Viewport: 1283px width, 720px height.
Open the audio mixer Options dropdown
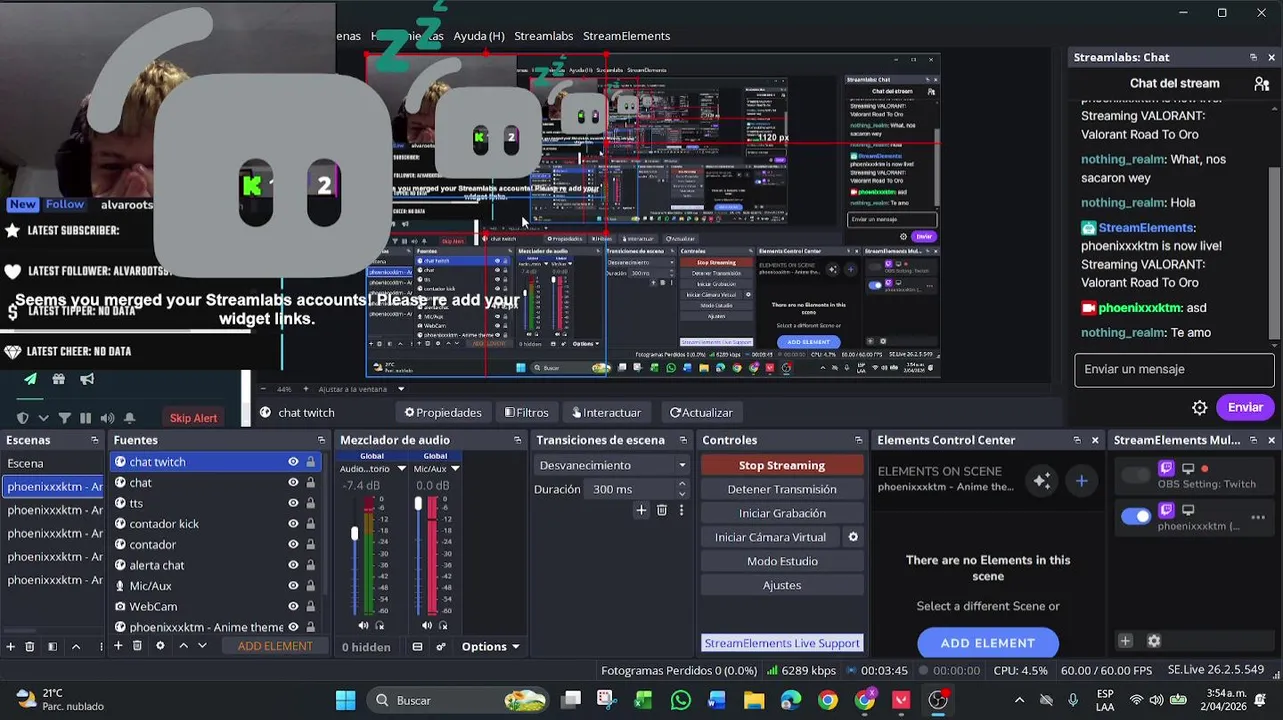click(x=490, y=647)
